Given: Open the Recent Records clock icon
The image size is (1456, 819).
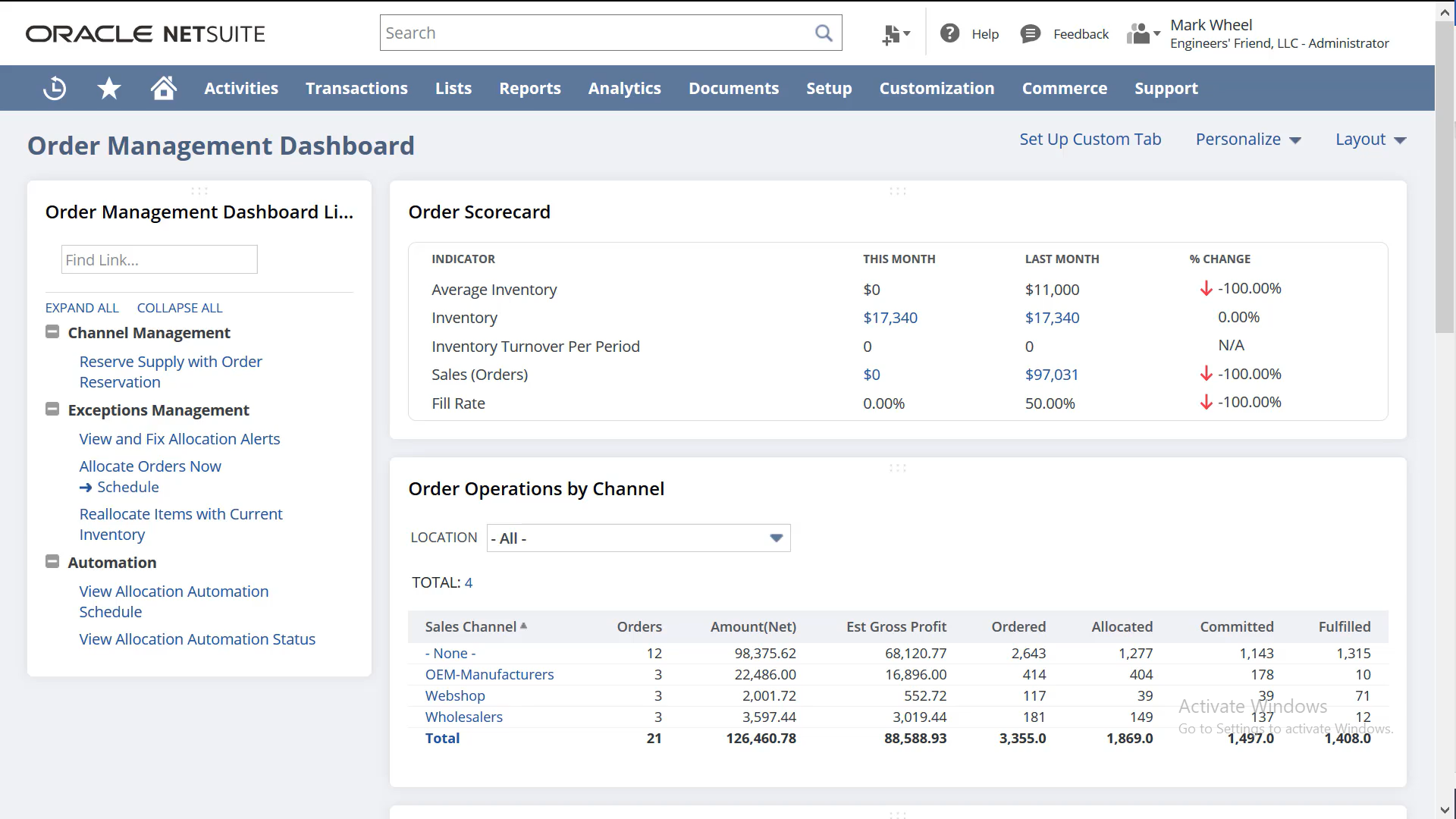Looking at the screenshot, I should (55, 89).
